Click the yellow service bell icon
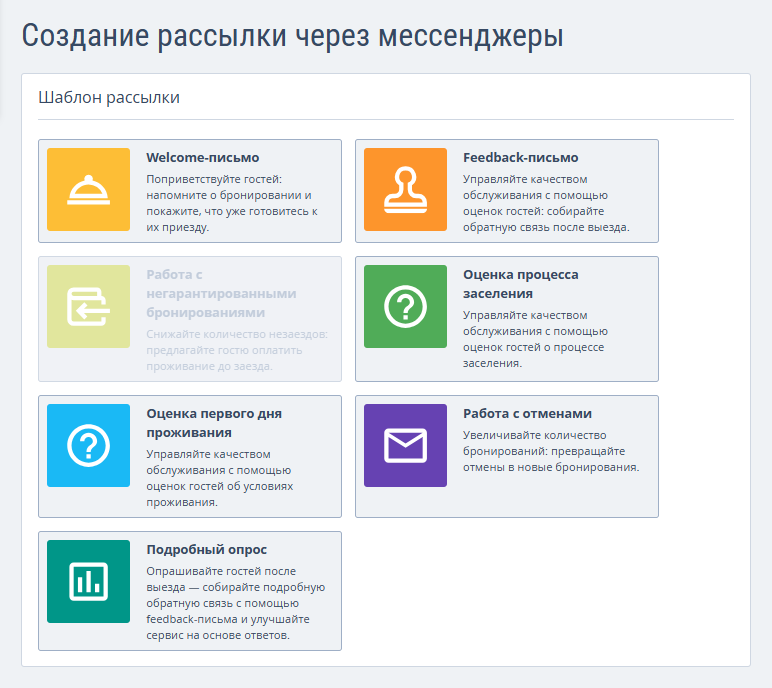The width and height of the screenshot is (772, 688). pyautogui.click(x=89, y=190)
